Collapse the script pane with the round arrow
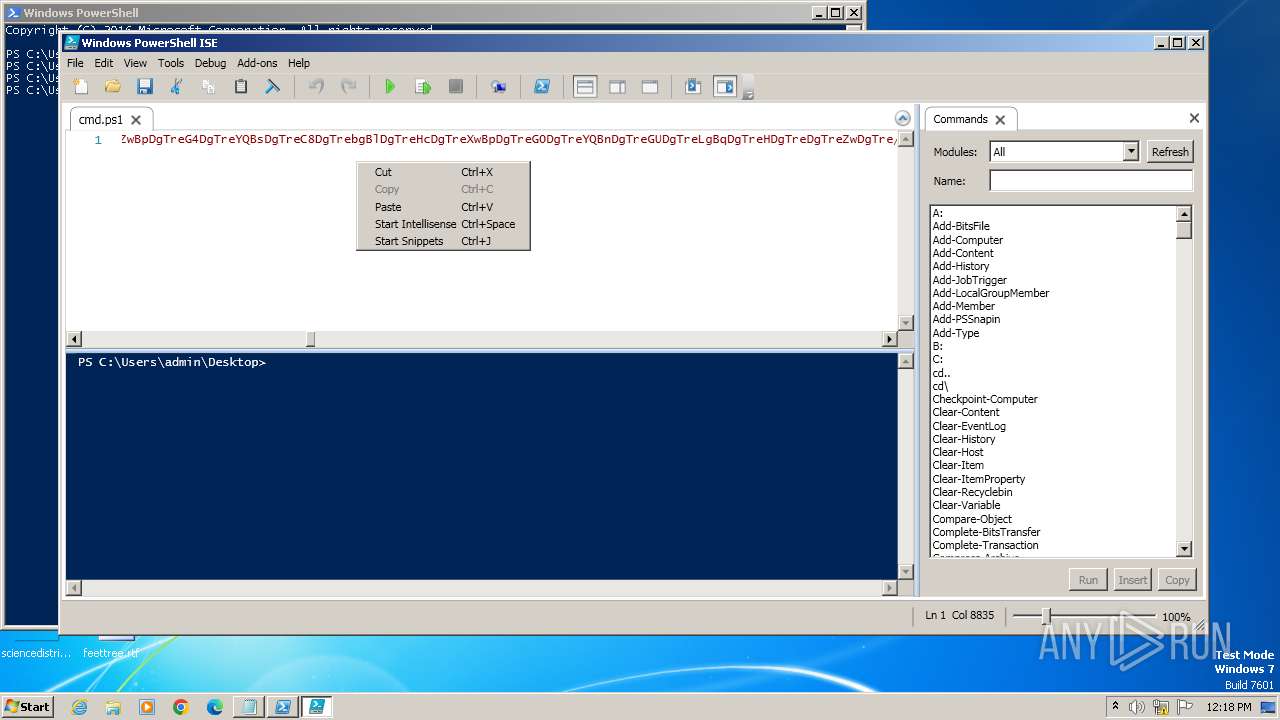The image size is (1280, 720). tap(903, 118)
